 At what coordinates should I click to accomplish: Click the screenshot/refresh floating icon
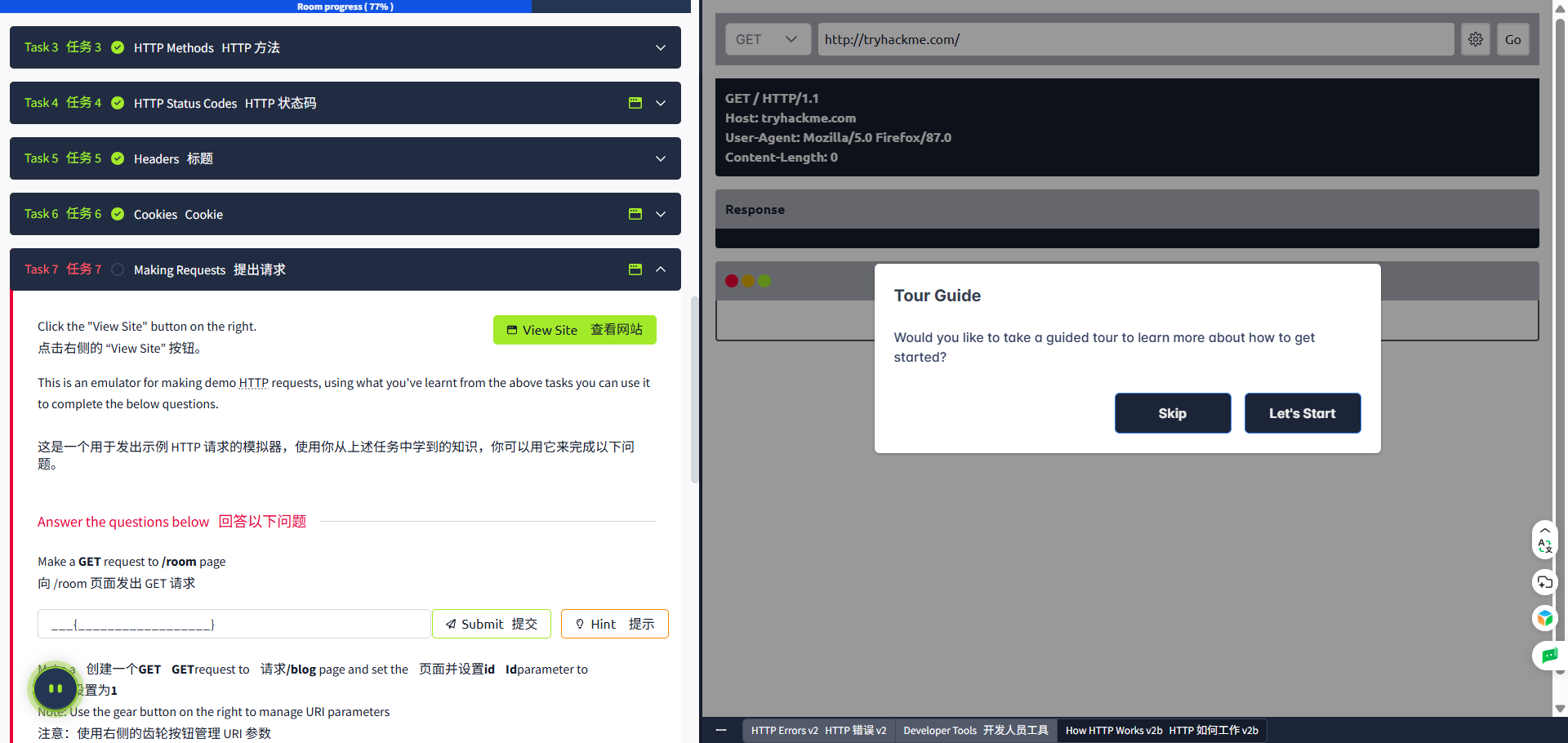[x=1544, y=582]
